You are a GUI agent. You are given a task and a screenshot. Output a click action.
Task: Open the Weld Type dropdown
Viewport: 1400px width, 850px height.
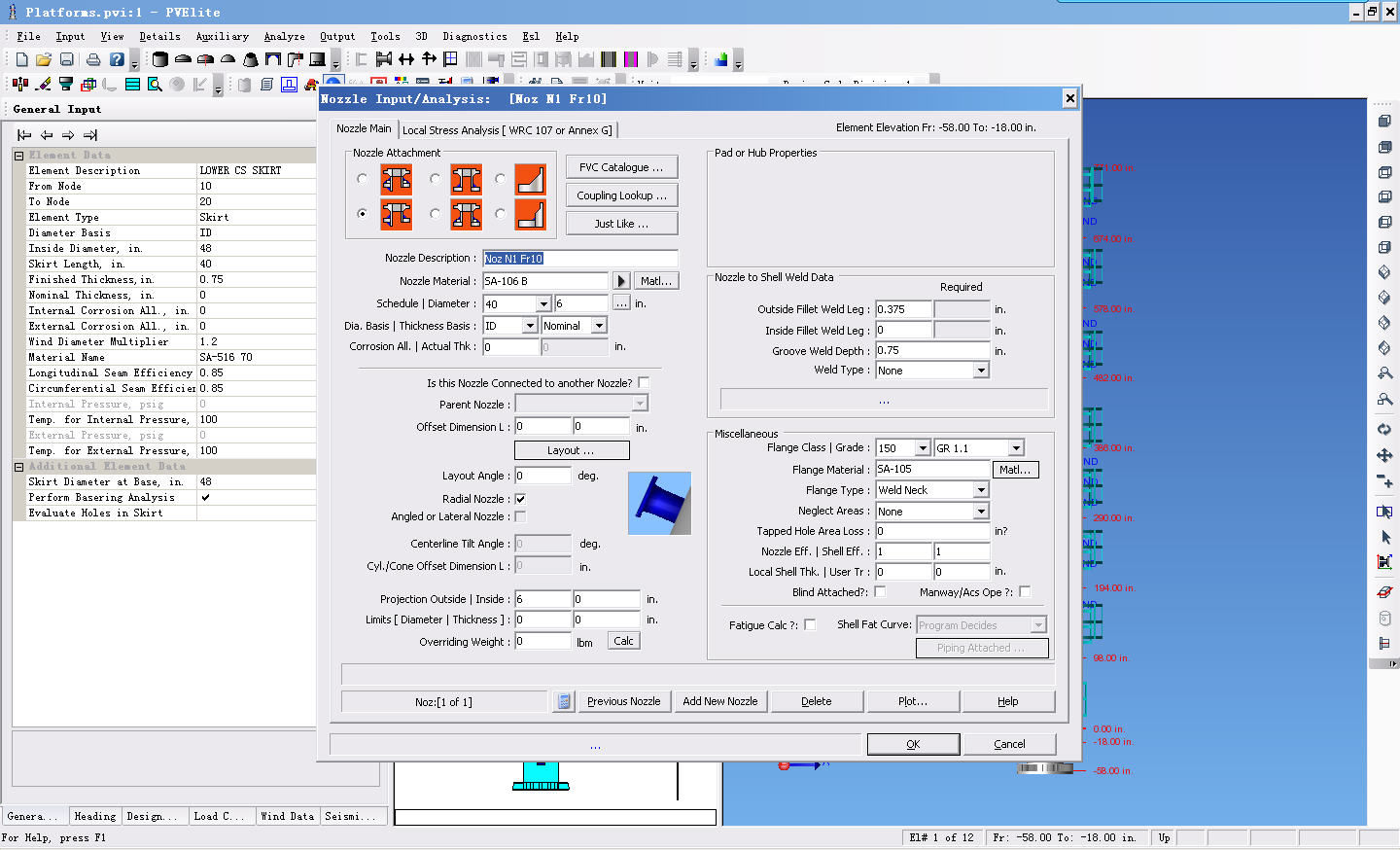click(x=981, y=371)
